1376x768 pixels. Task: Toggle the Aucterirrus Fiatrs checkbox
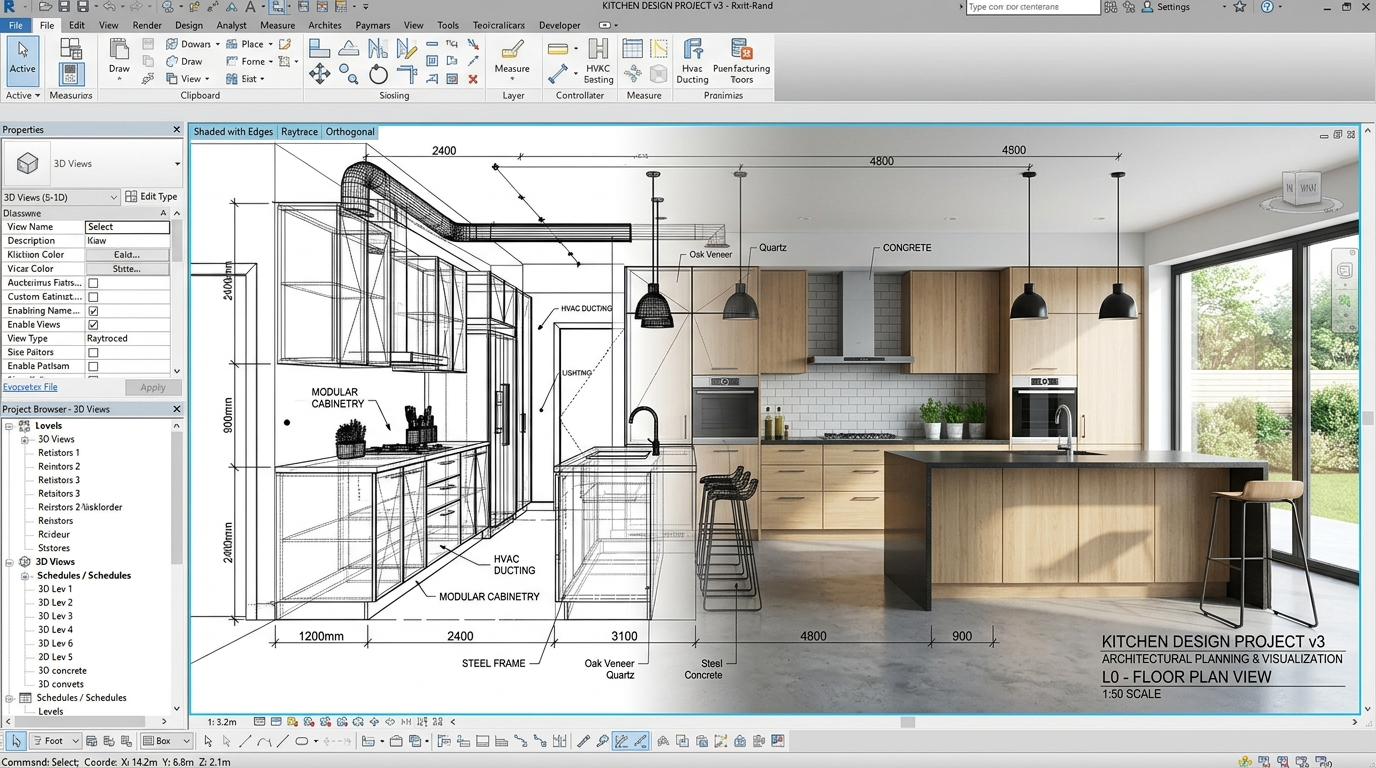coord(93,283)
